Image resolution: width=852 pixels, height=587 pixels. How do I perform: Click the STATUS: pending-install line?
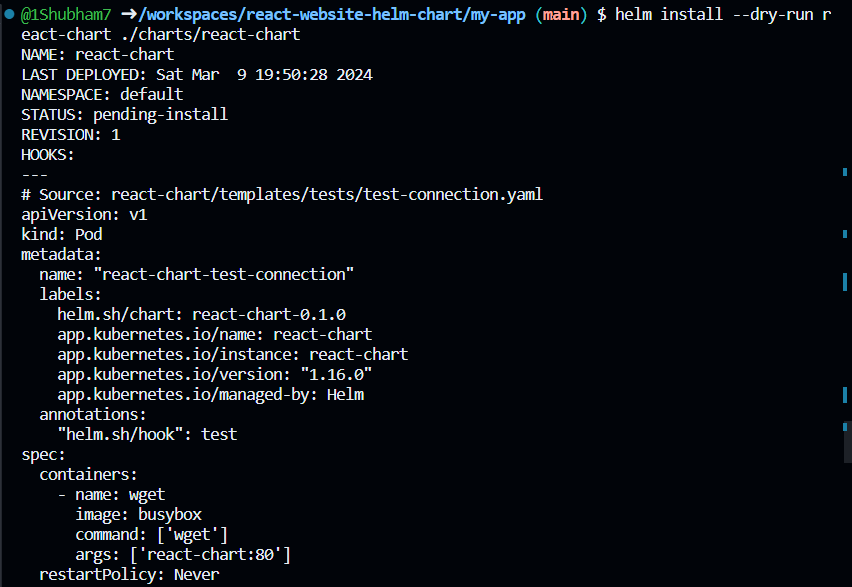(x=124, y=114)
